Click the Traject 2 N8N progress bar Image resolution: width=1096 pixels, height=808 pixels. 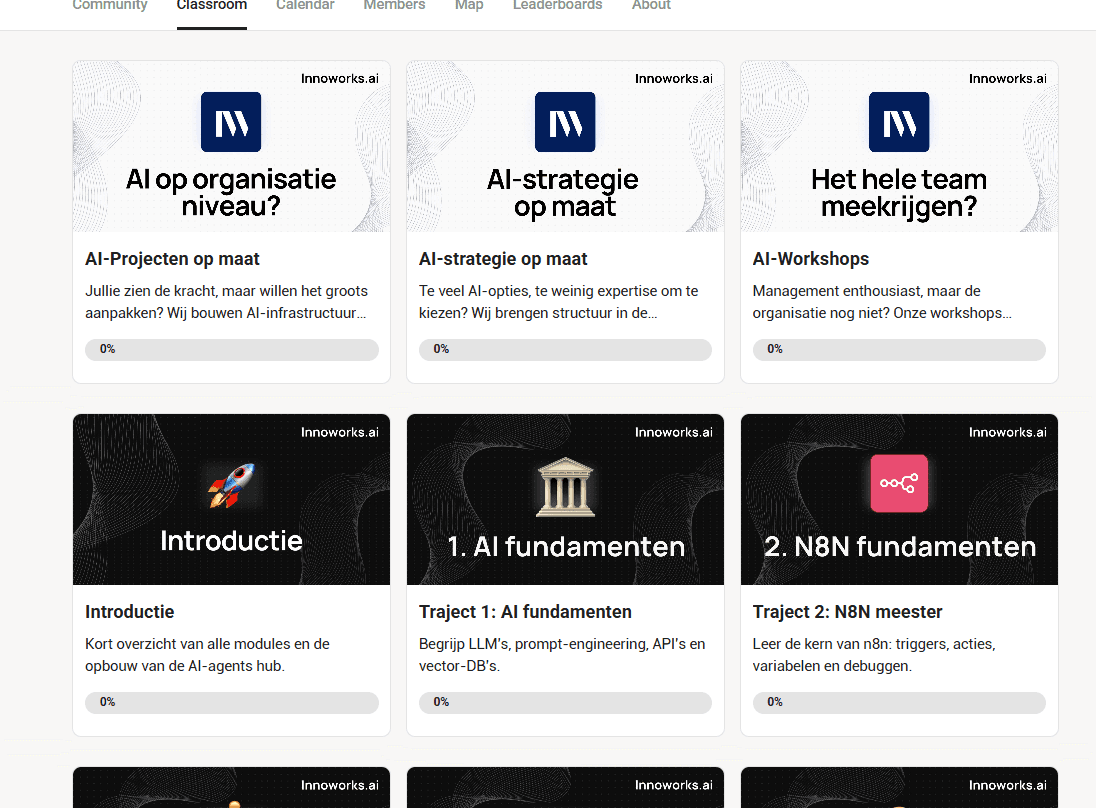click(x=899, y=702)
